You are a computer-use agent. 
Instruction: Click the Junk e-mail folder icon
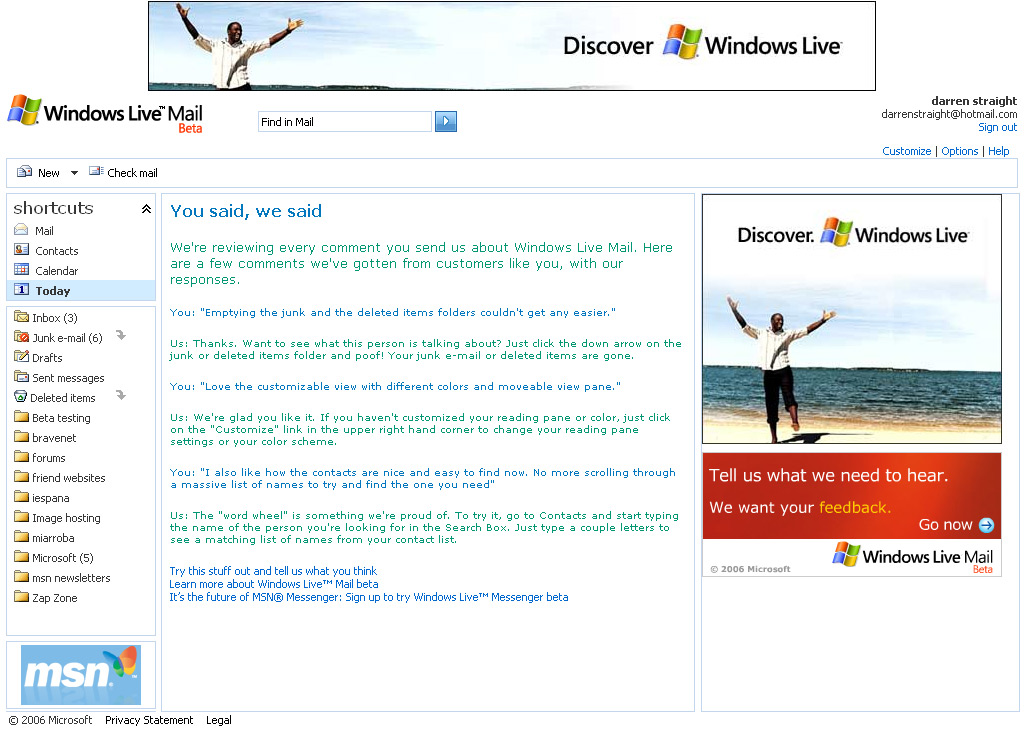(x=21, y=338)
